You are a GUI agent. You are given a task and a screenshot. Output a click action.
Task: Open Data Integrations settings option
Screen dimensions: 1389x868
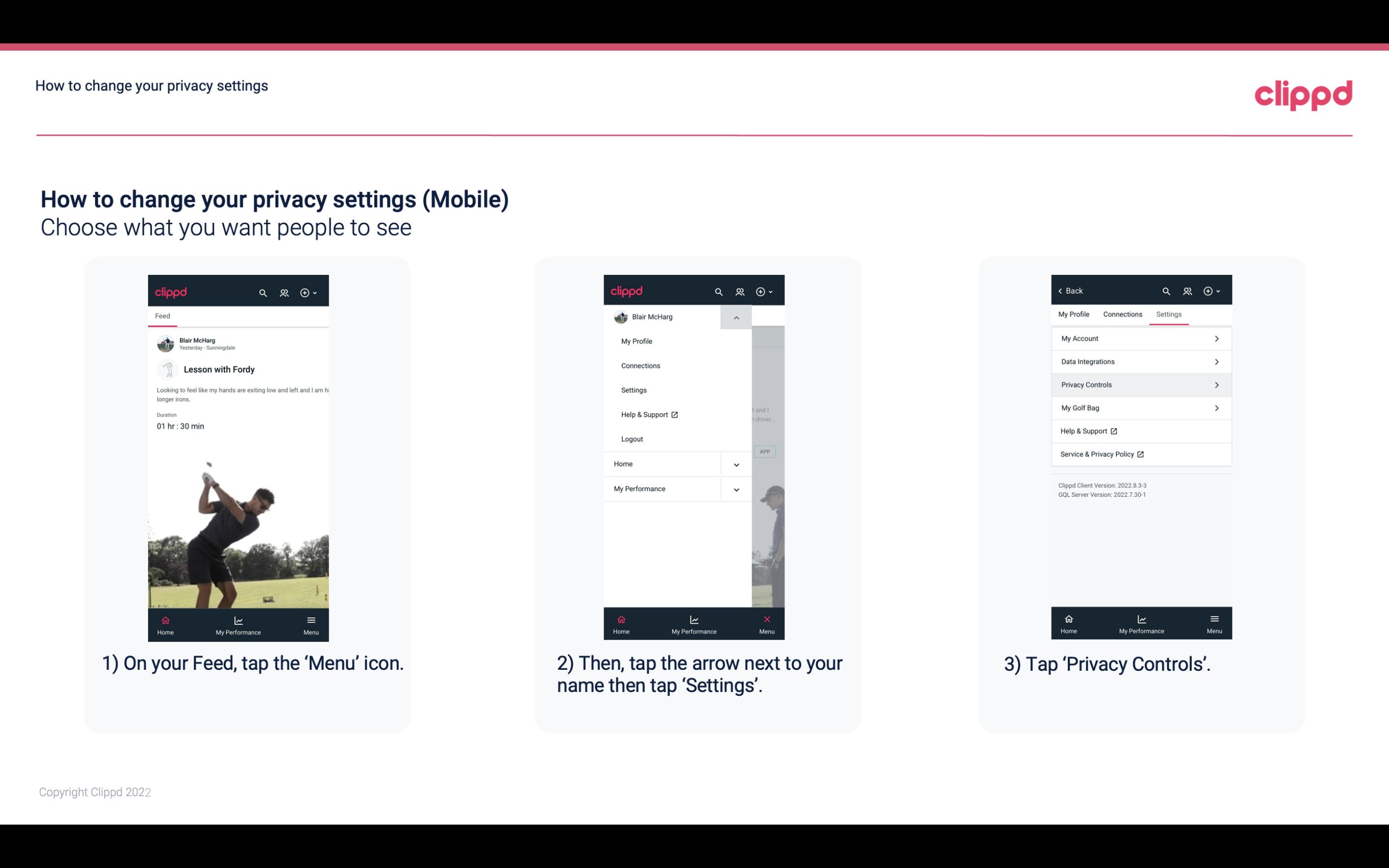pos(1141,361)
